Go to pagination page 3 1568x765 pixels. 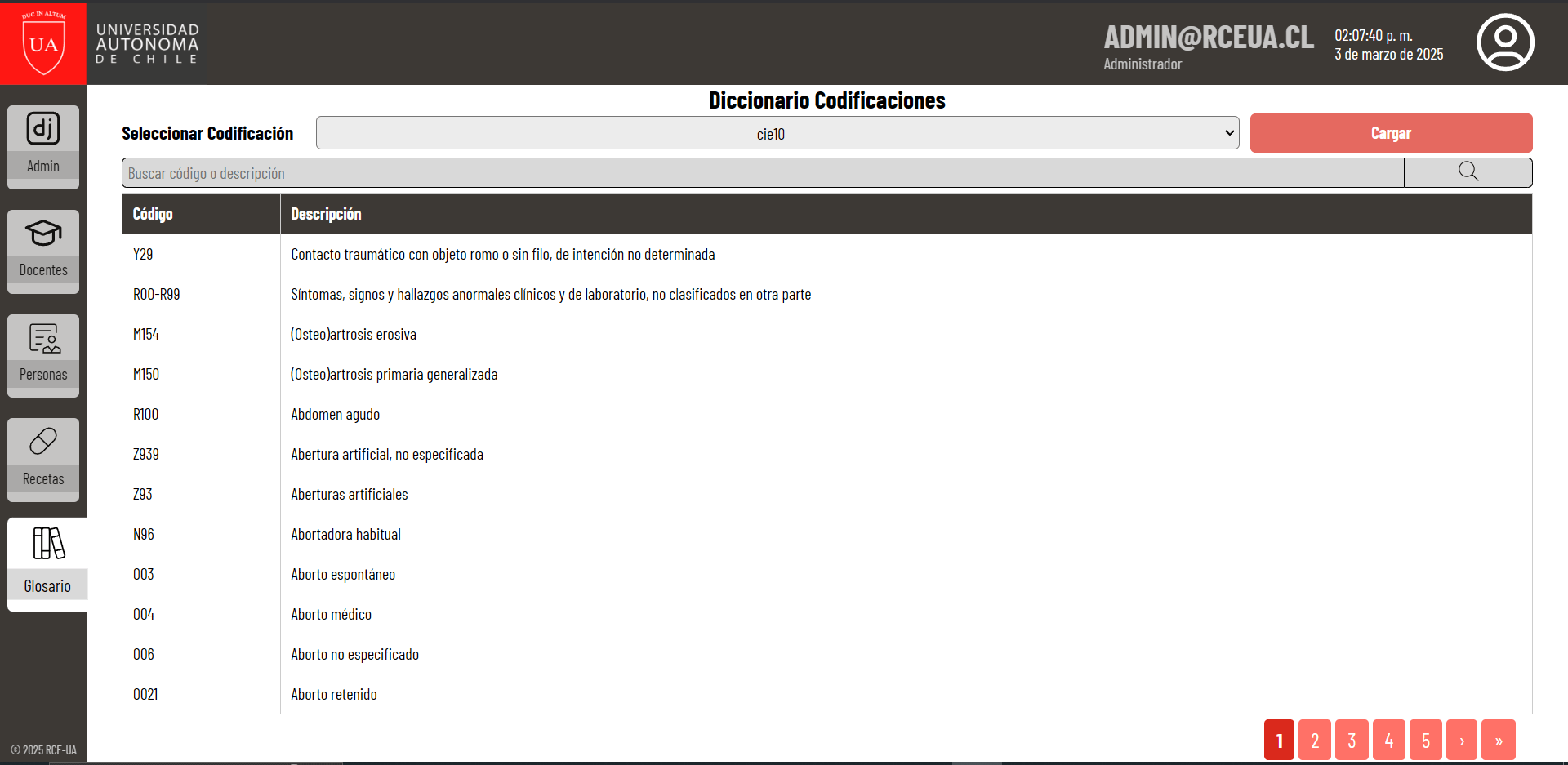[x=1352, y=740]
